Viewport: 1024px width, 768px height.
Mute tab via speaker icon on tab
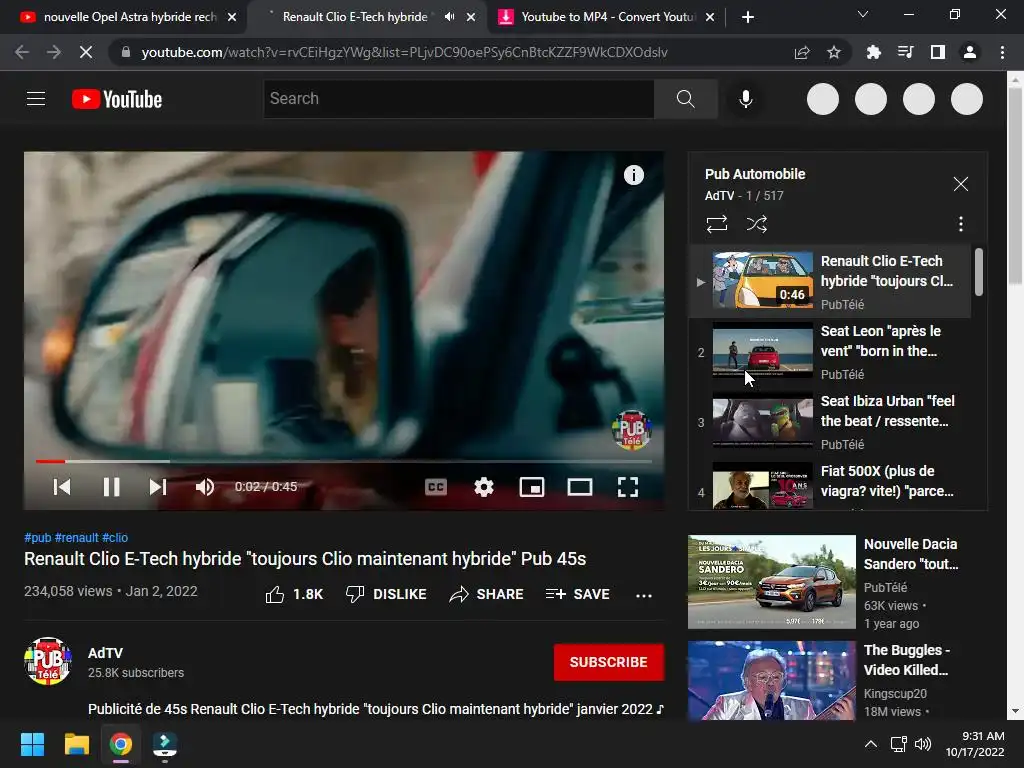449,17
